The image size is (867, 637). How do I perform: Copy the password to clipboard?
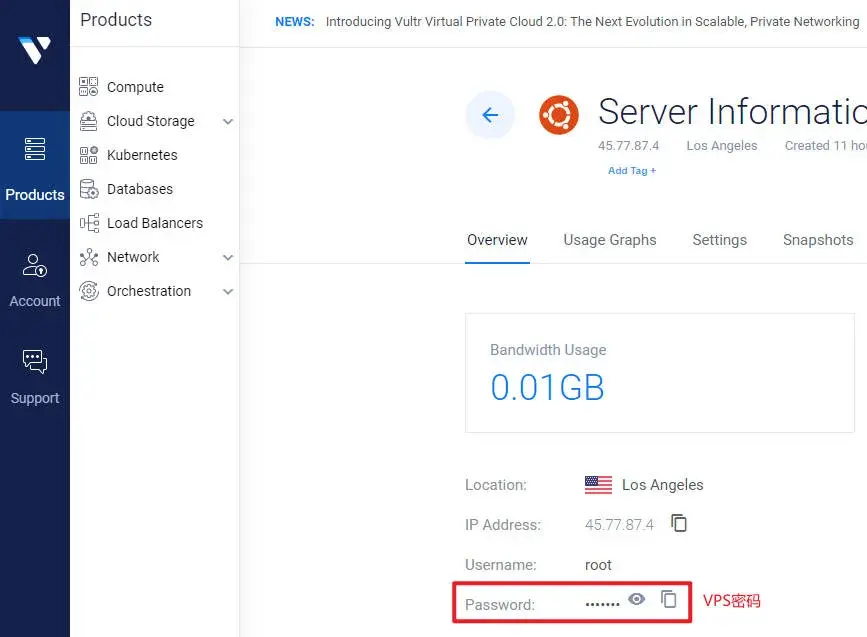pyautogui.click(x=669, y=599)
